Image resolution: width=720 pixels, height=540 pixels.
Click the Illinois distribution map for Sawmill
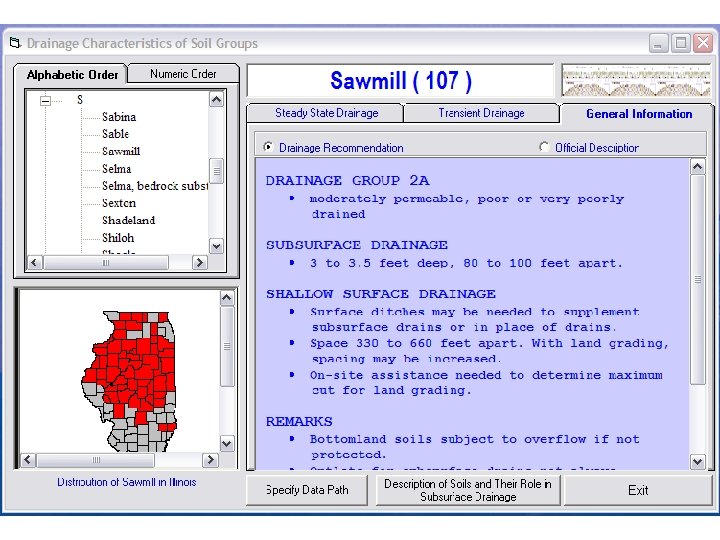point(129,382)
